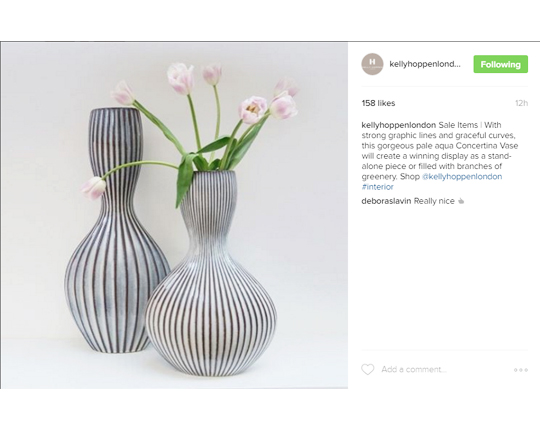Click the Add a comment field
The height and width of the screenshot is (430, 540).
pos(414,369)
